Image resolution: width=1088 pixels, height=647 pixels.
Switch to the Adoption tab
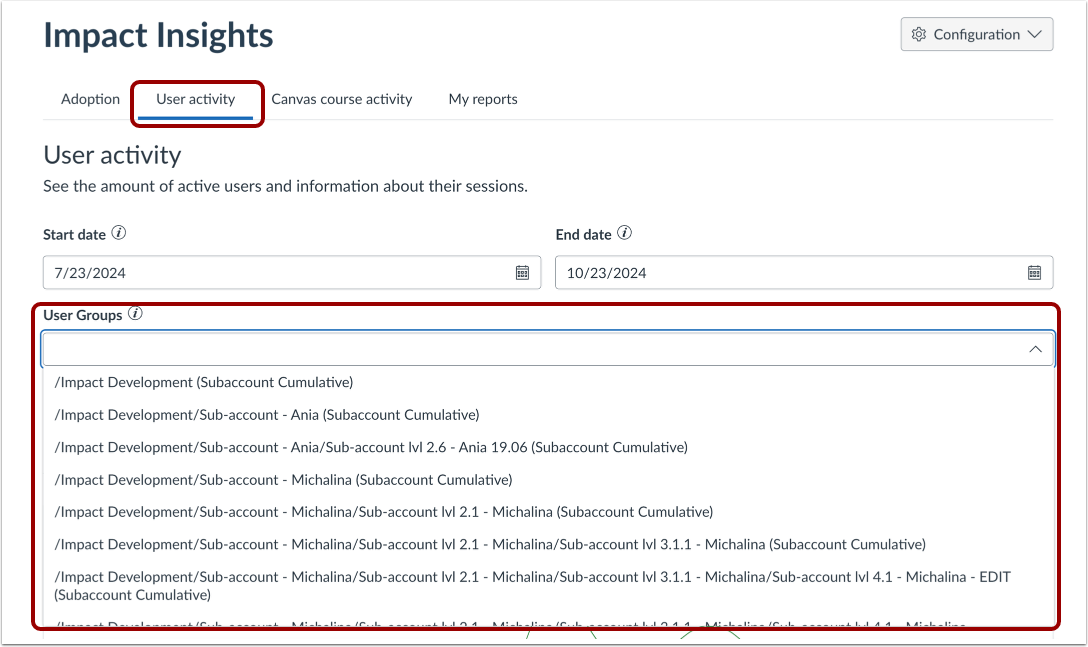pos(90,99)
